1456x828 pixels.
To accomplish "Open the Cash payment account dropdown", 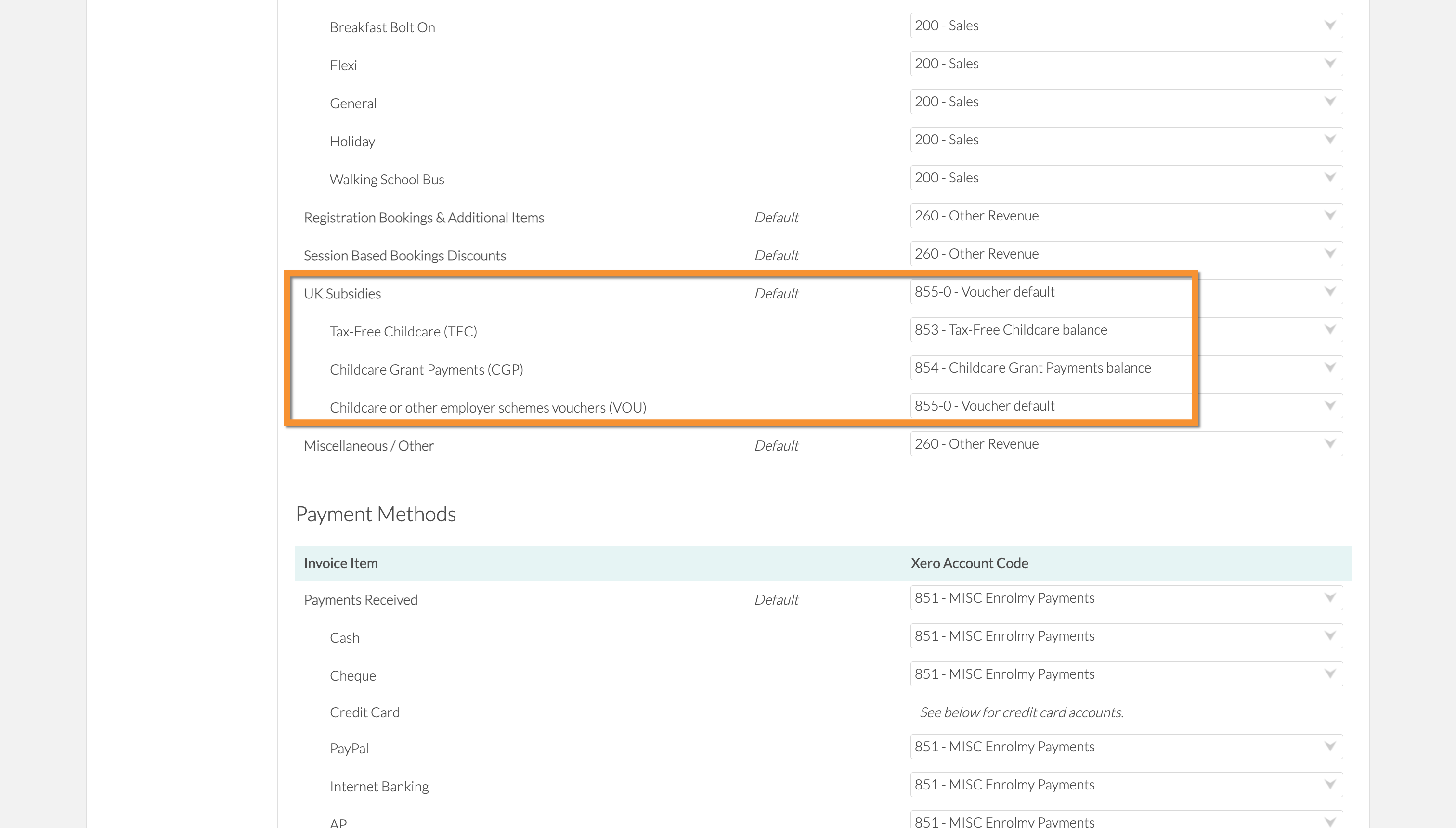I will click(x=1126, y=636).
